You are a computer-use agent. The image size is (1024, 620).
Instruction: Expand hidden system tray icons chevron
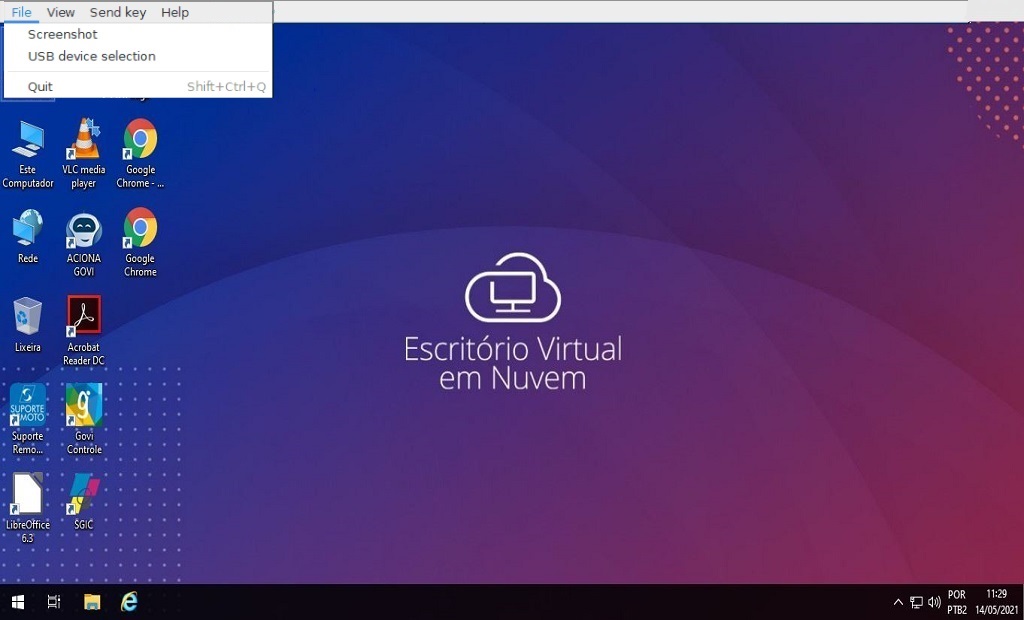tap(898, 602)
